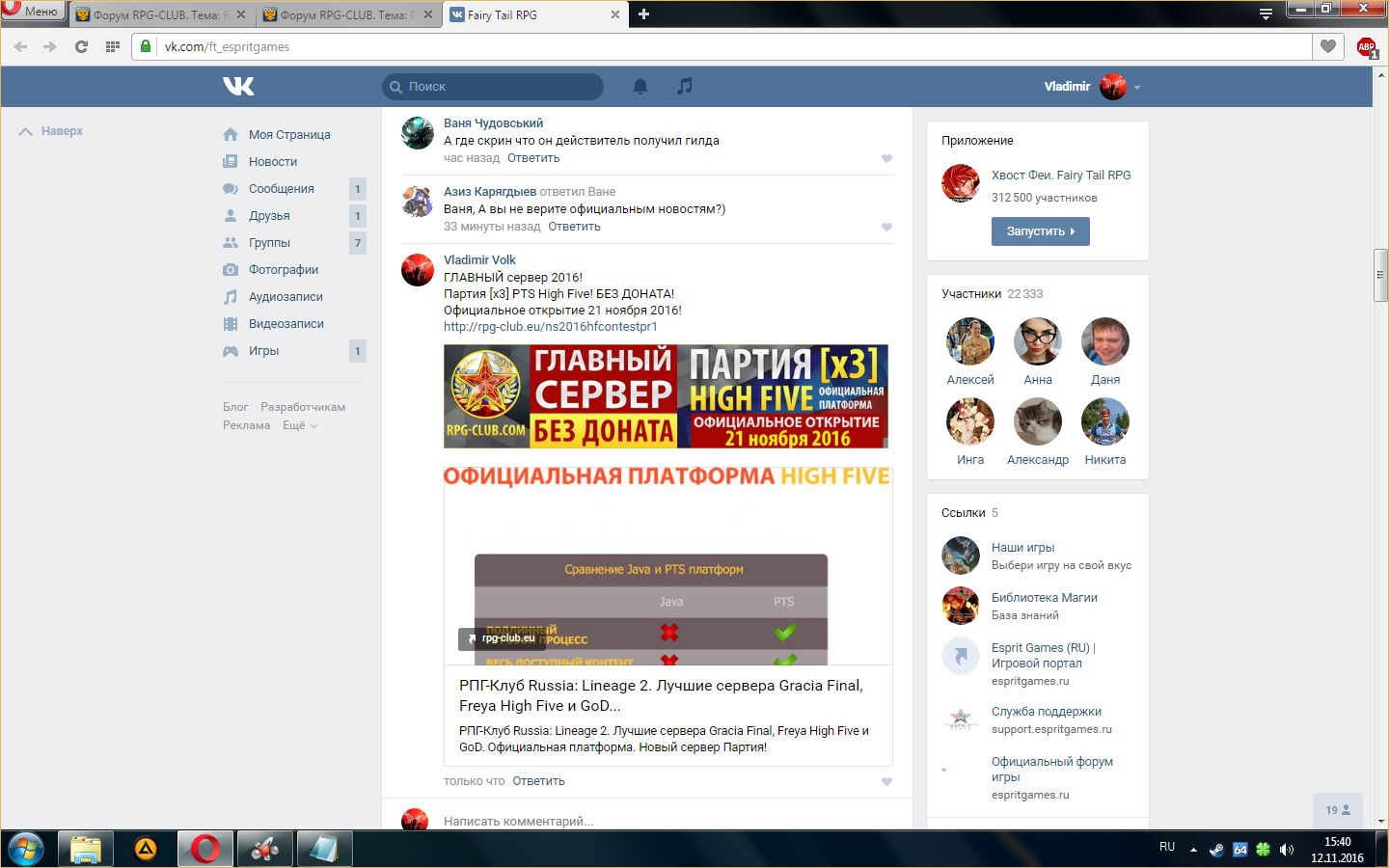Viewport: 1389px width, 868px height.
Task: Open notifications bell icon
Action: [640, 87]
